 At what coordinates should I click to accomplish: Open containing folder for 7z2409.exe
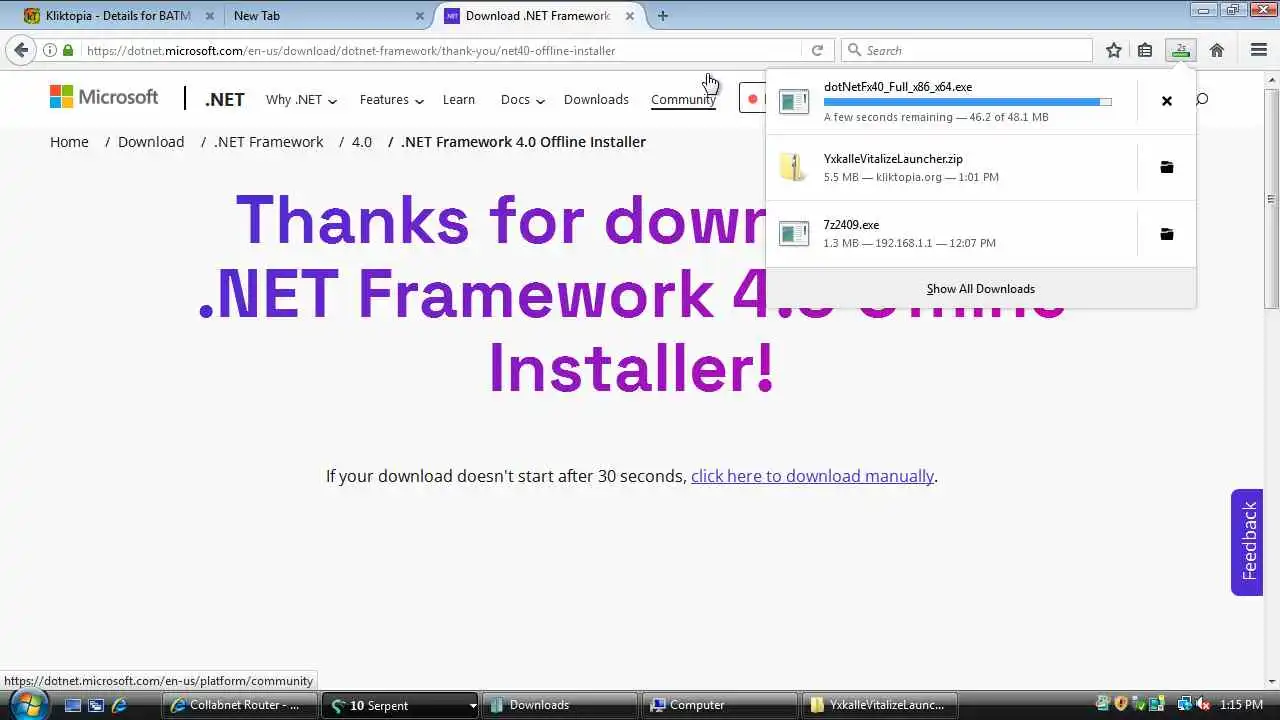pos(1166,234)
